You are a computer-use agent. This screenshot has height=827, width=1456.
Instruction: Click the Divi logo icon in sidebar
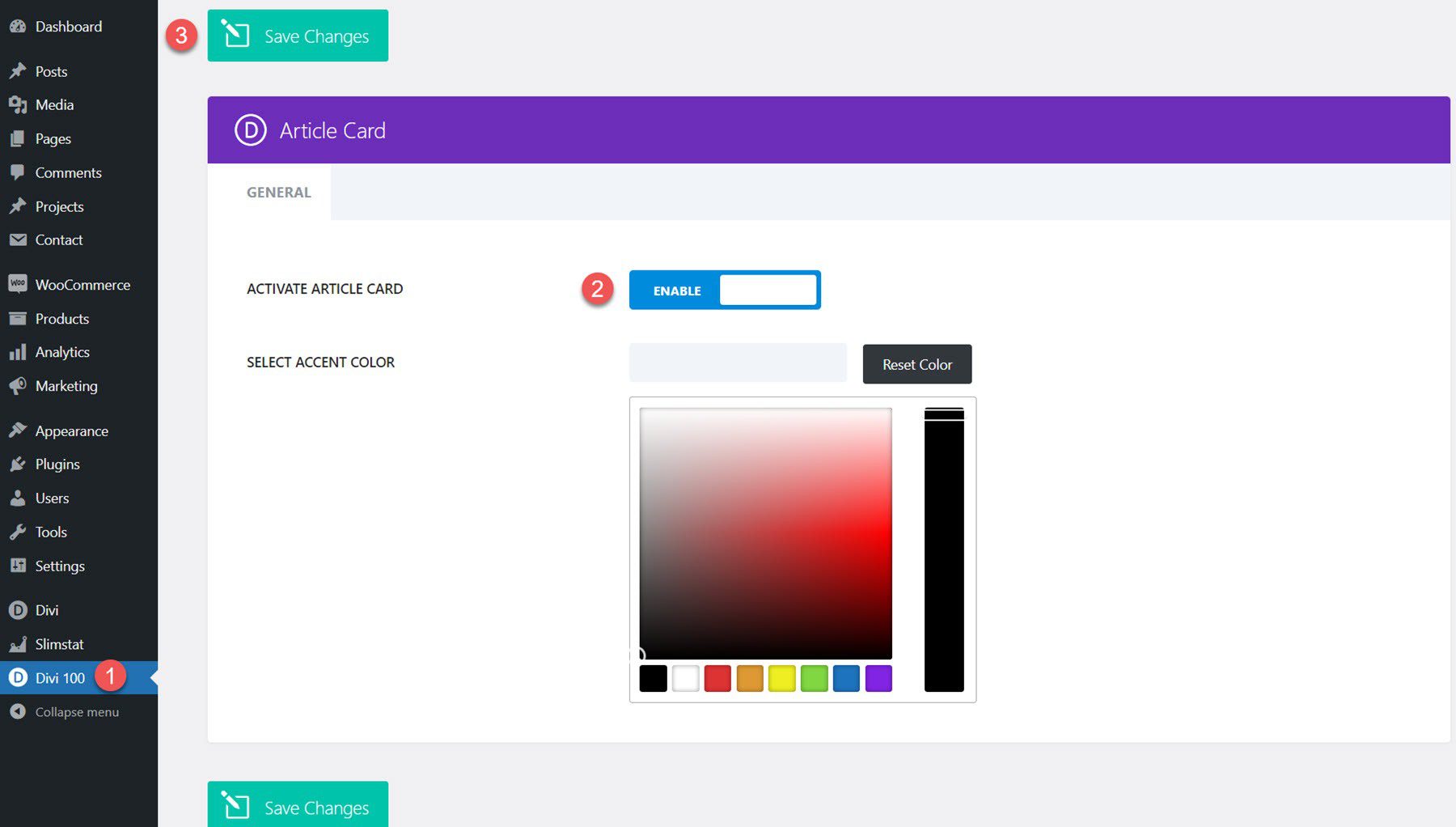18,609
